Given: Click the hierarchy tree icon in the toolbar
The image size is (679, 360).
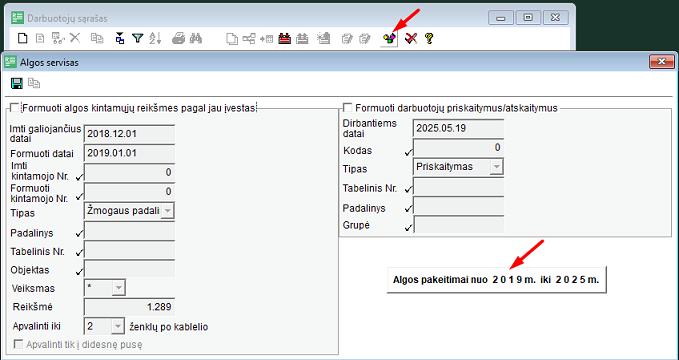Looking at the screenshot, I should [249, 39].
